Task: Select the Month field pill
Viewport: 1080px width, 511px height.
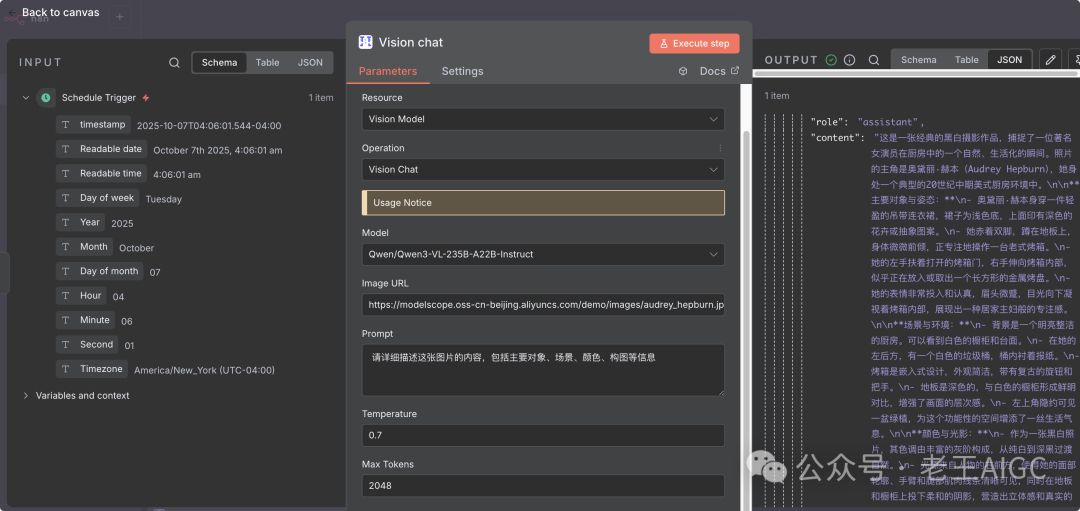Action: click(x=85, y=247)
